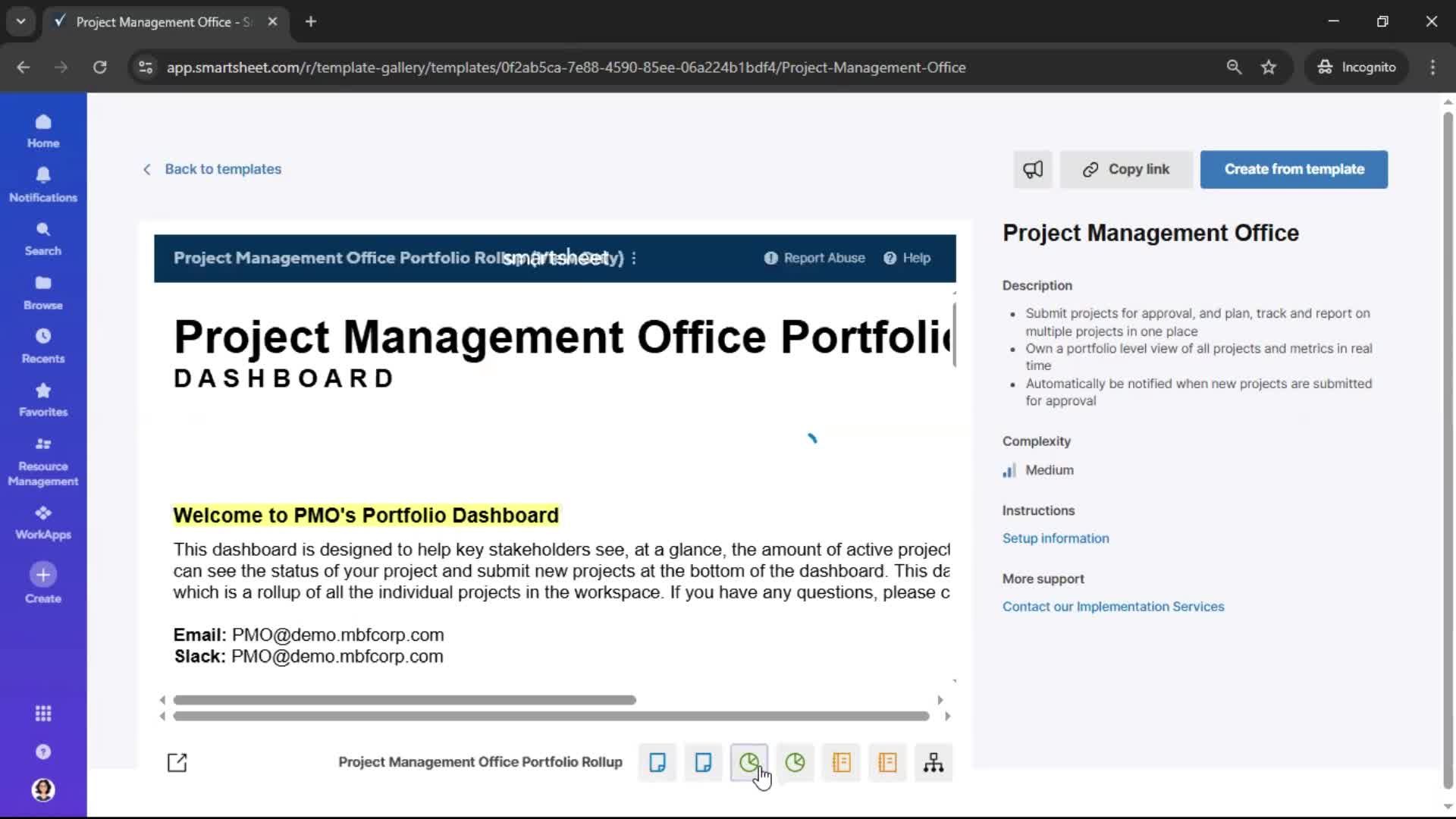The height and width of the screenshot is (819, 1456).
Task: Open Notifications bell in sidebar
Action: (x=43, y=184)
